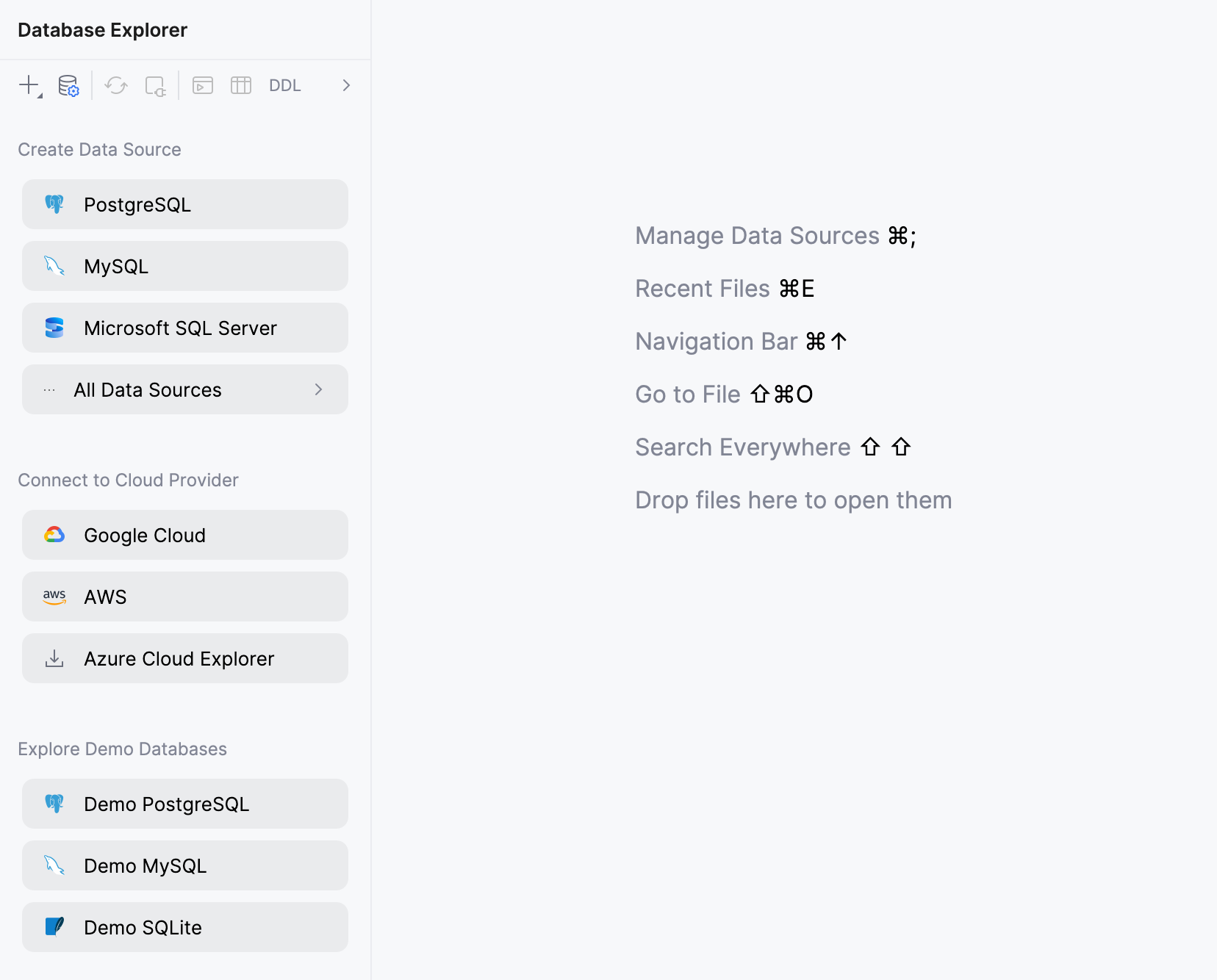Create a PostgreSQL data source
The height and width of the screenshot is (980, 1217).
[x=185, y=204]
